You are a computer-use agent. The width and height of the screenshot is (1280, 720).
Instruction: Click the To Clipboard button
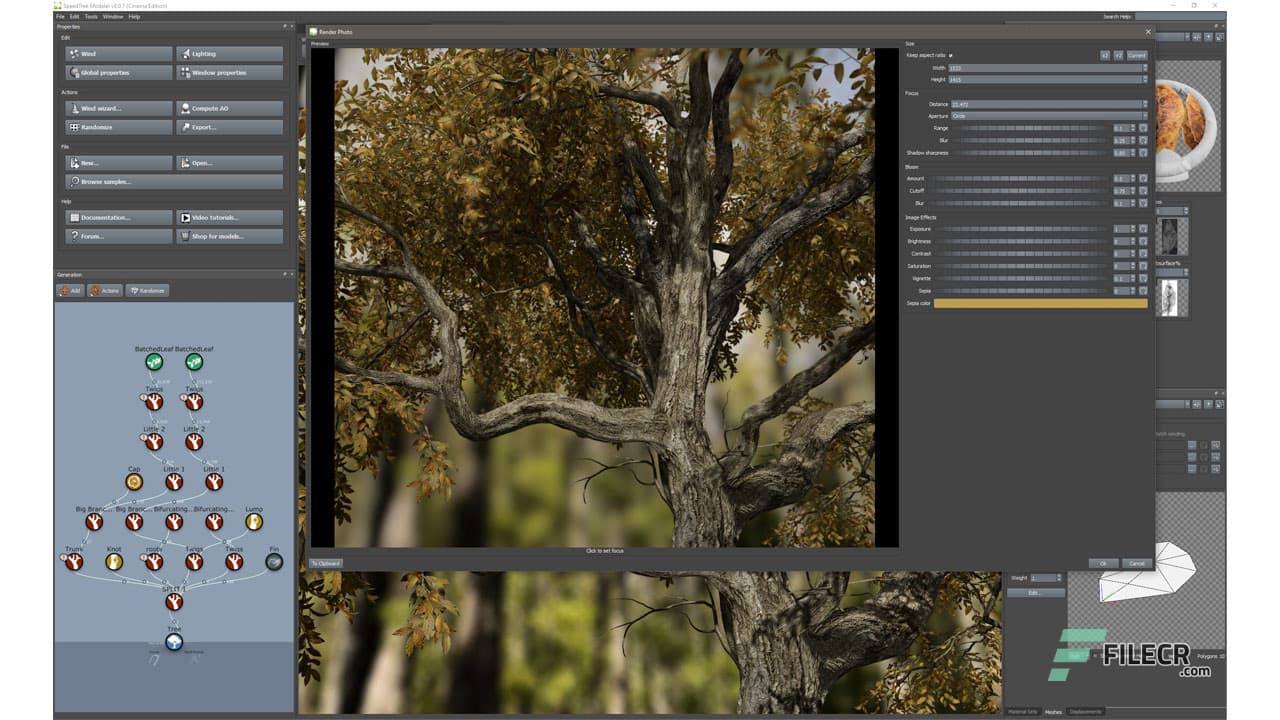point(327,563)
